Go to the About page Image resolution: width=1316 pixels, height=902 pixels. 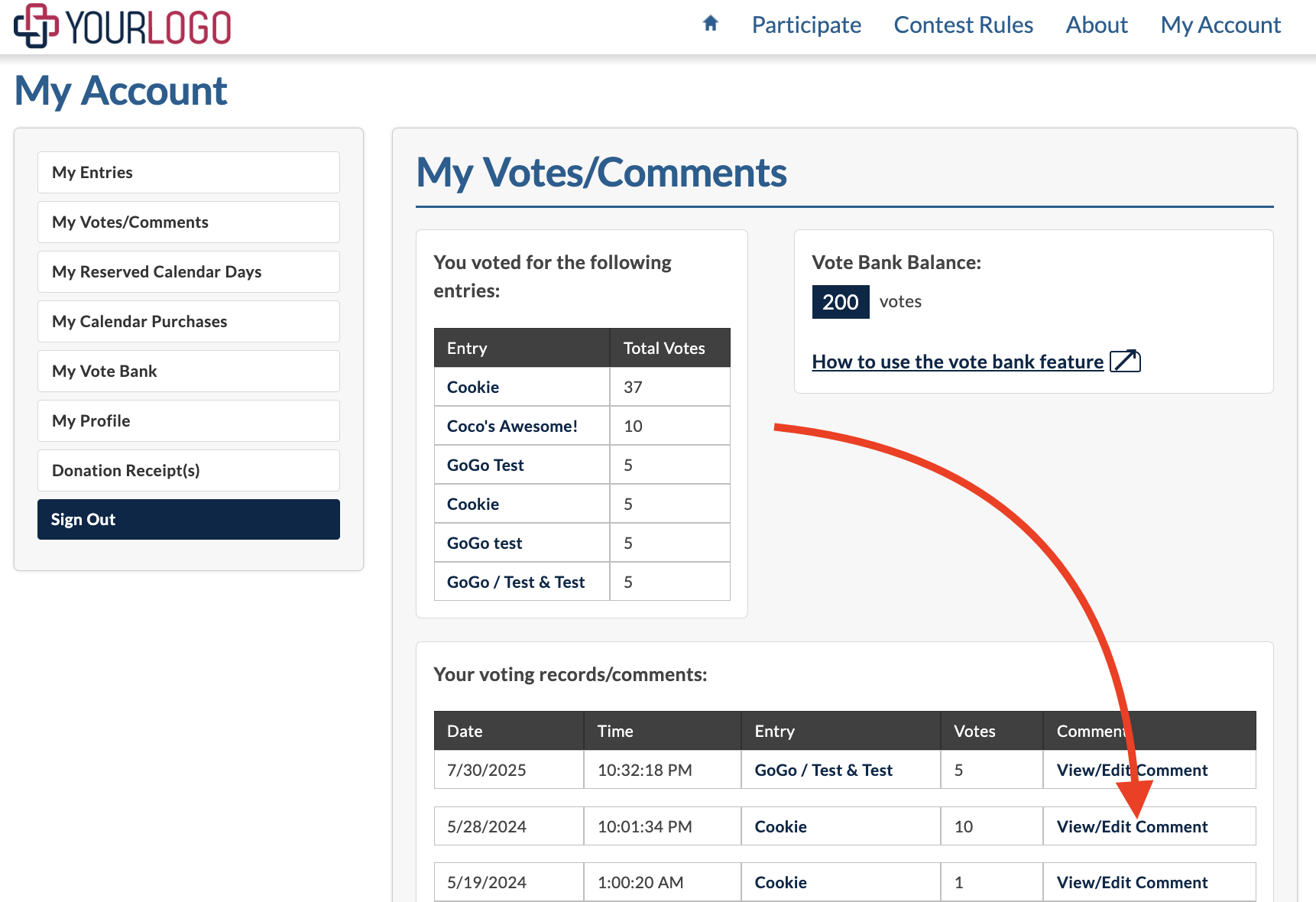(x=1096, y=25)
